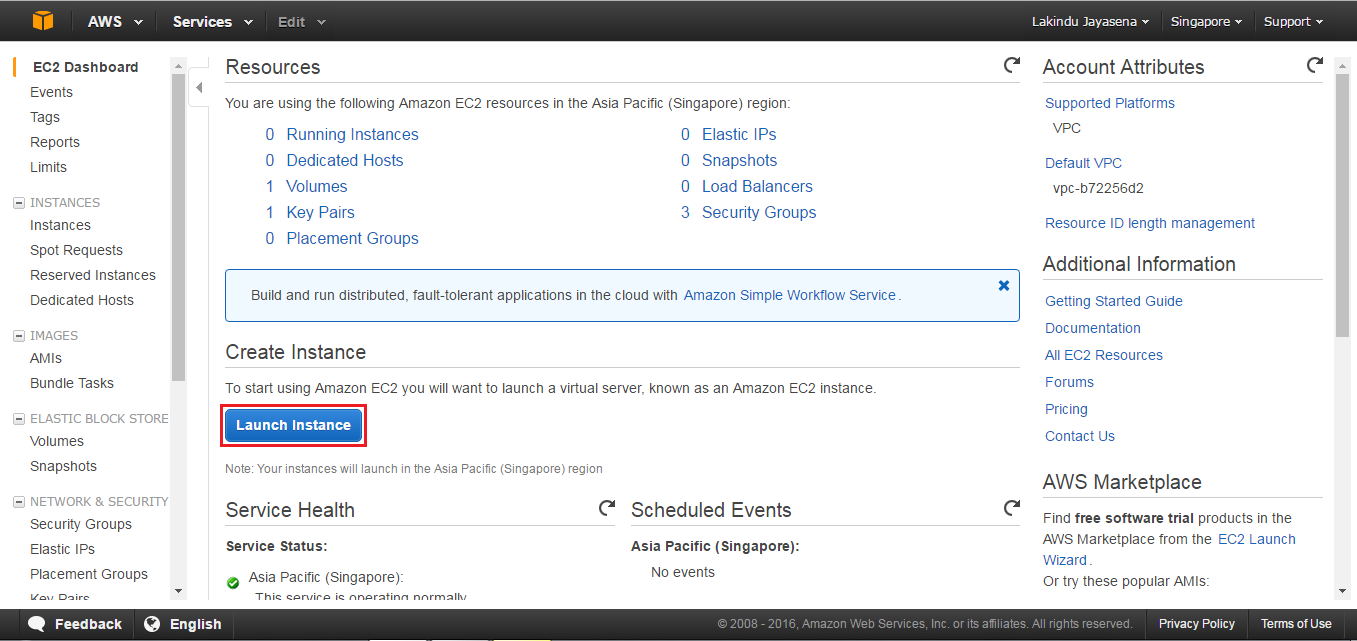Image resolution: width=1357 pixels, height=641 pixels.
Task: Open Dedicated Hosts in the sidebar
Action: coord(82,300)
